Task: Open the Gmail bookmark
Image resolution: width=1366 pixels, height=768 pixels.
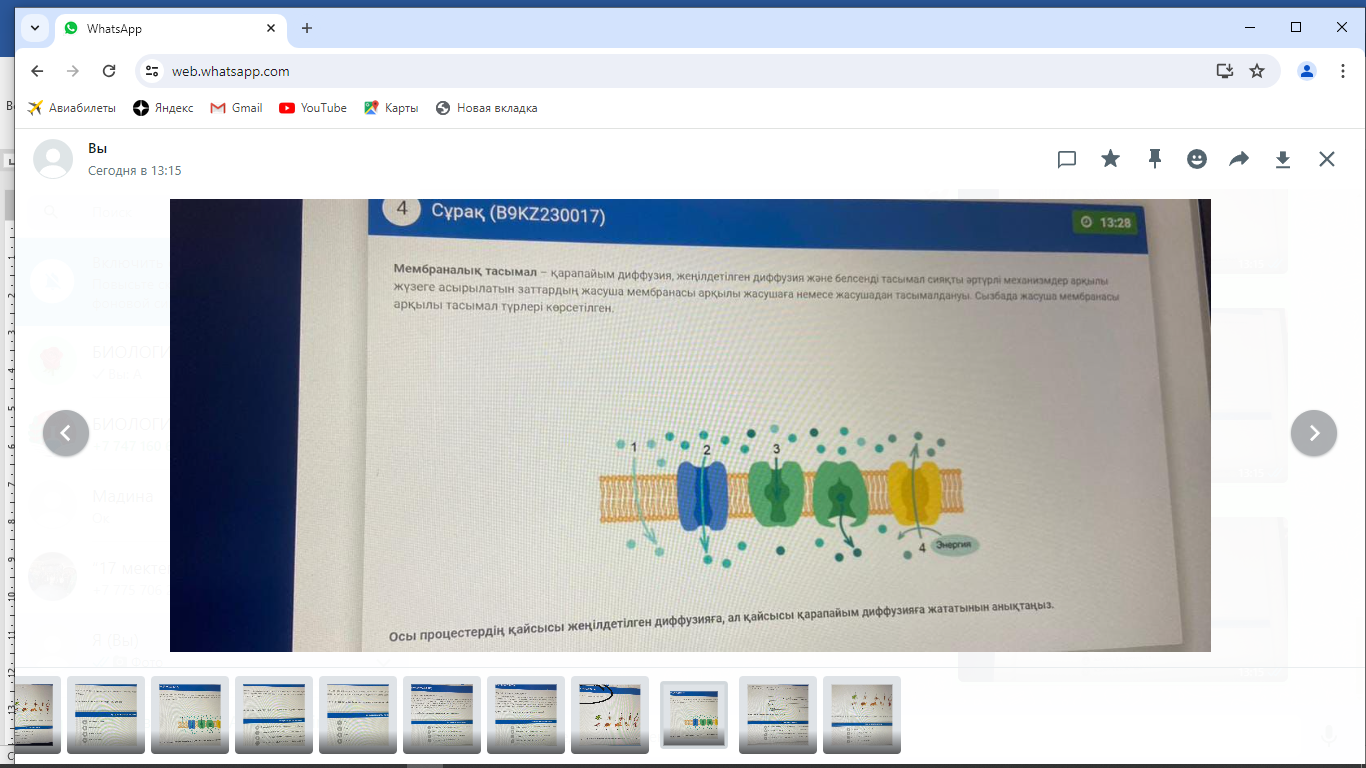Action: 236,108
